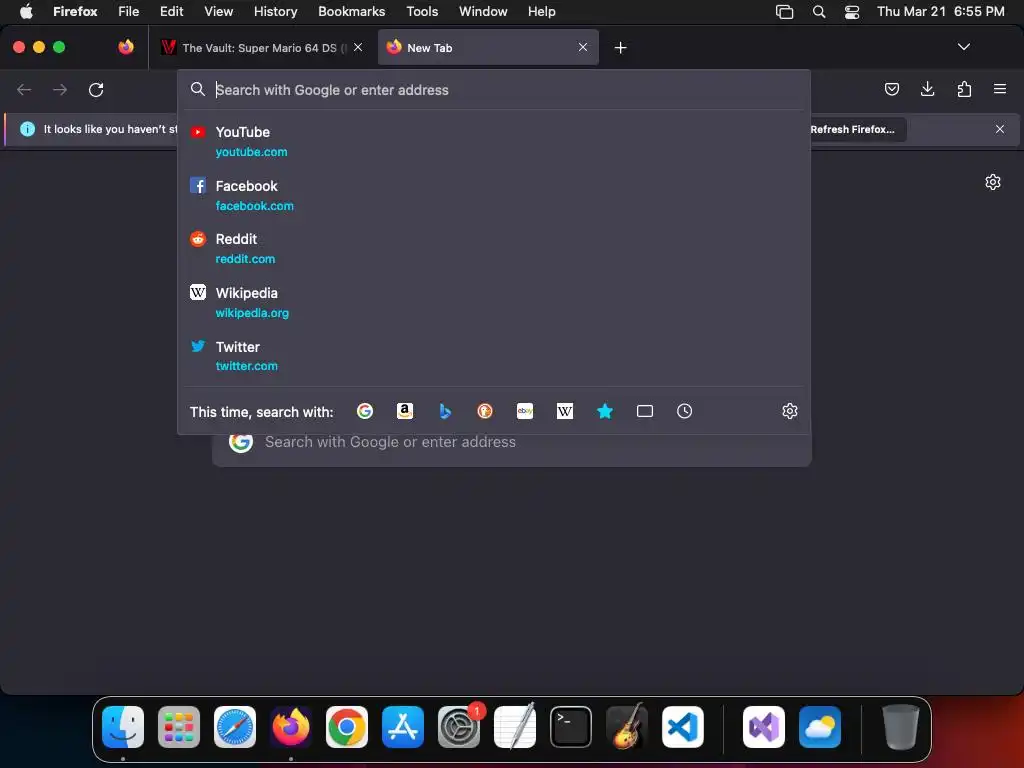
Task: Open the Bookmarks menu
Action: 351,11
